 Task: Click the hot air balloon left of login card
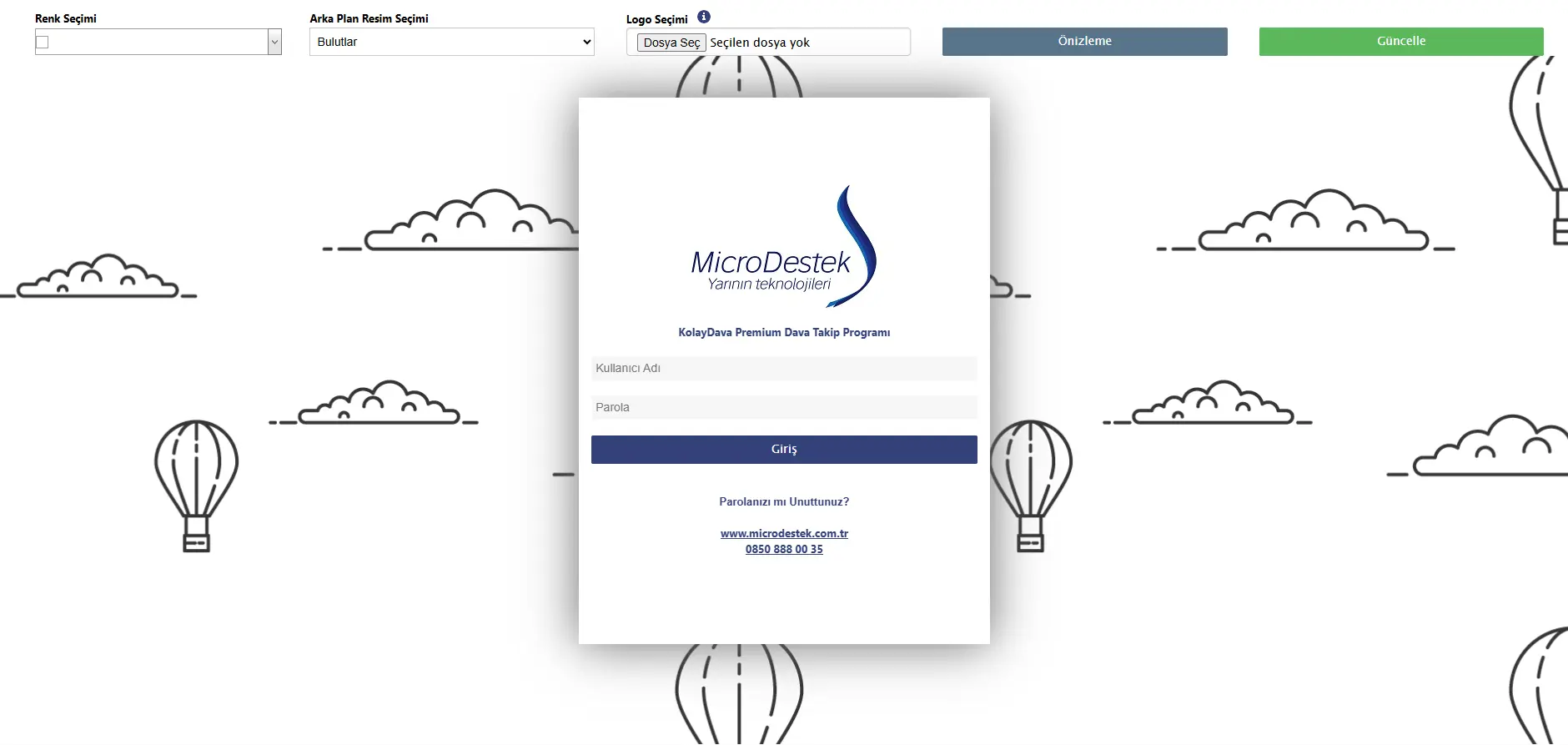(x=196, y=485)
